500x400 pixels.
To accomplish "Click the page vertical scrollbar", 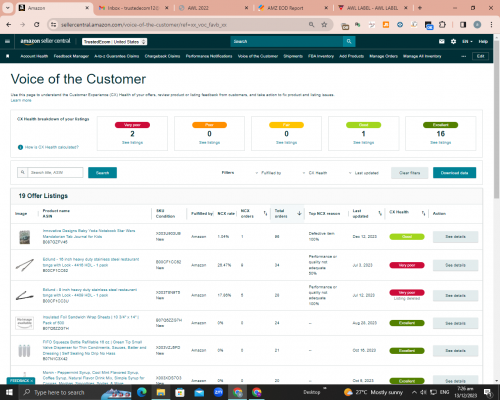I will click(496, 120).
